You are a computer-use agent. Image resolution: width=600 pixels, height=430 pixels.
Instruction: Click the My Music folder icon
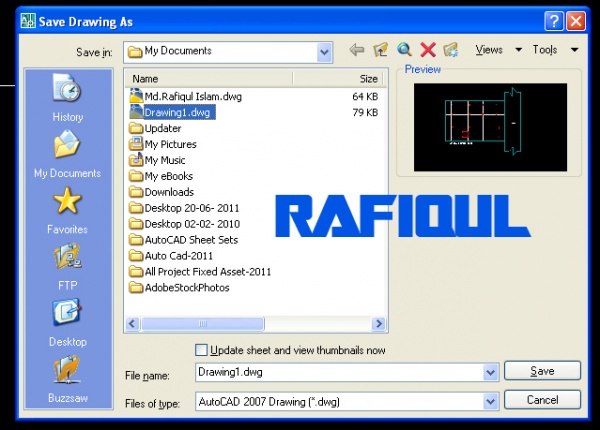click(136, 160)
